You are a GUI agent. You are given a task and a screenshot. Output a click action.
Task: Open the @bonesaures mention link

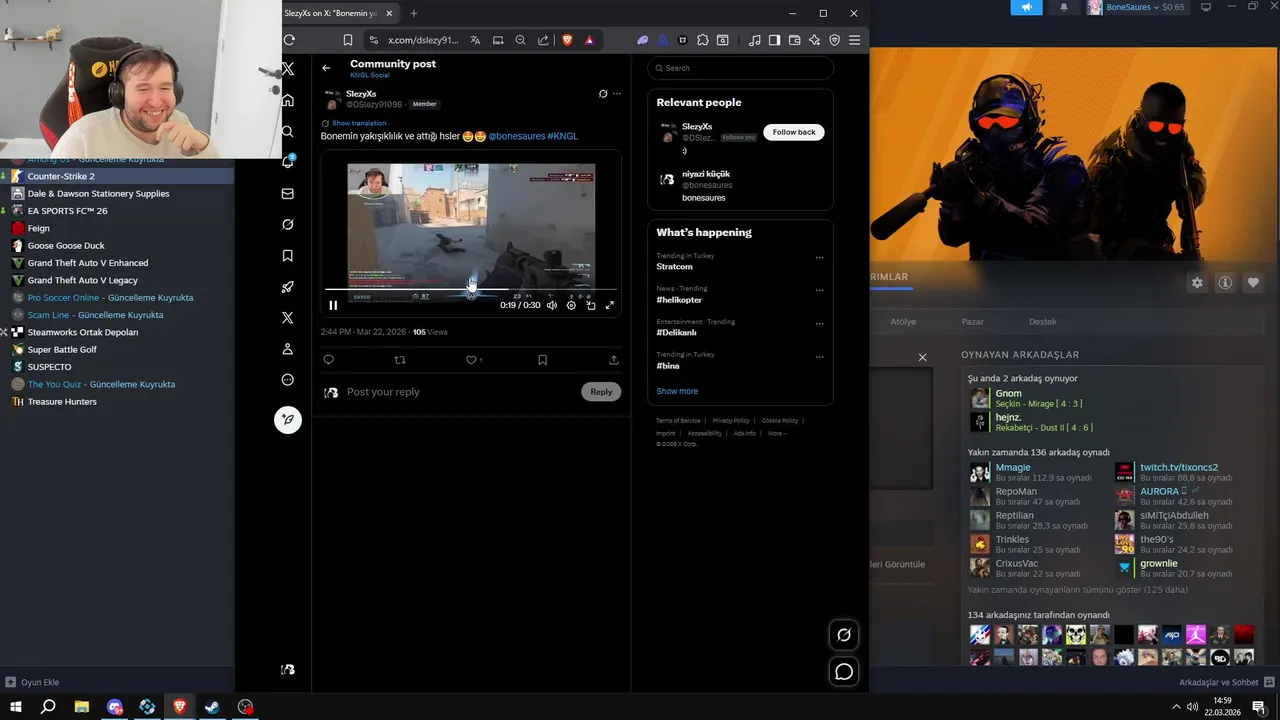coord(517,136)
